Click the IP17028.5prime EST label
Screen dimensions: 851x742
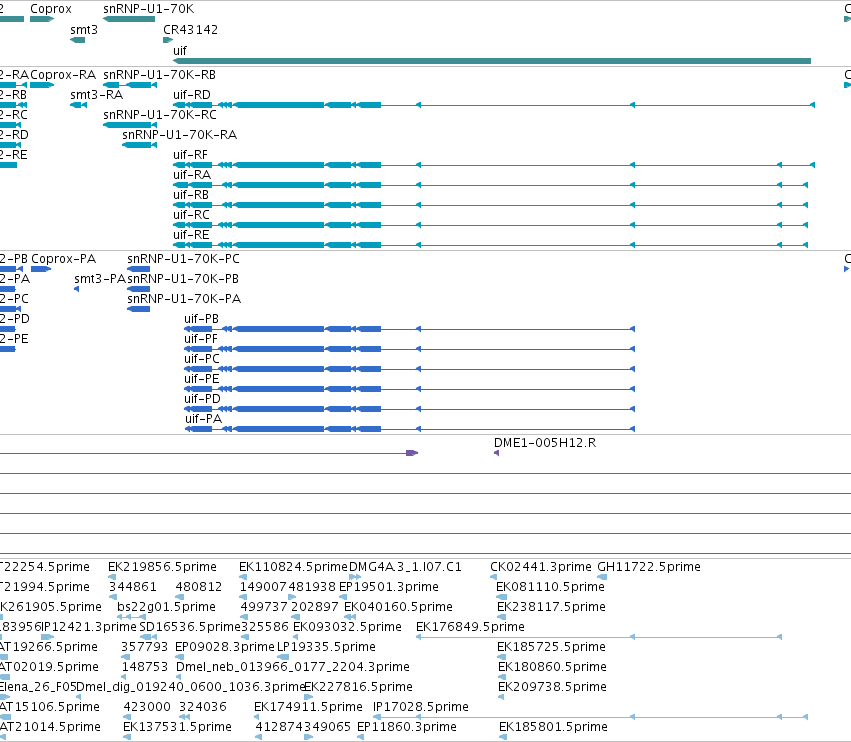tap(421, 707)
